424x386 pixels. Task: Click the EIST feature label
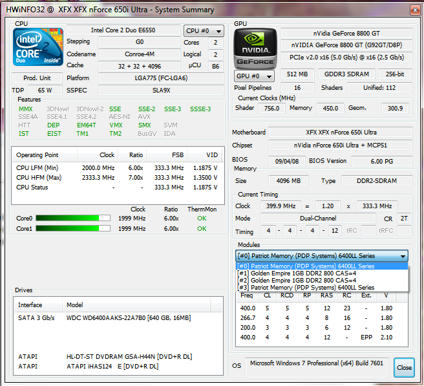(x=54, y=134)
